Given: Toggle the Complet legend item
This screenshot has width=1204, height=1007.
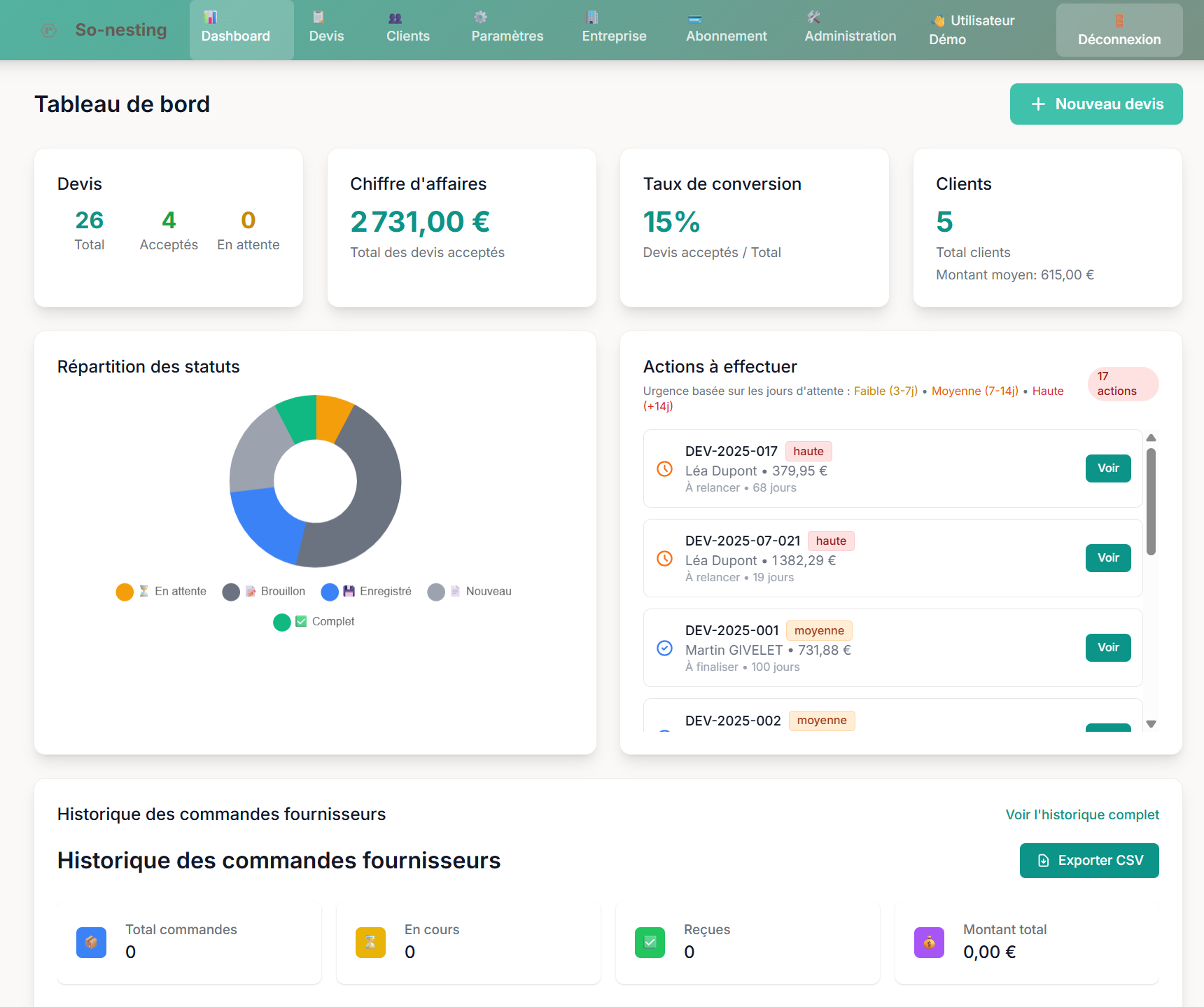Looking at the screenshot, I should 314,622.
